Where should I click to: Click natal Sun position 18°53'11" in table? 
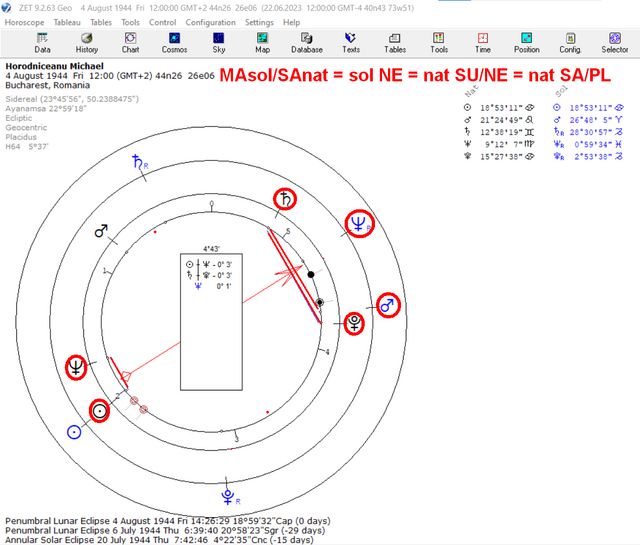[x=501, y=108]
